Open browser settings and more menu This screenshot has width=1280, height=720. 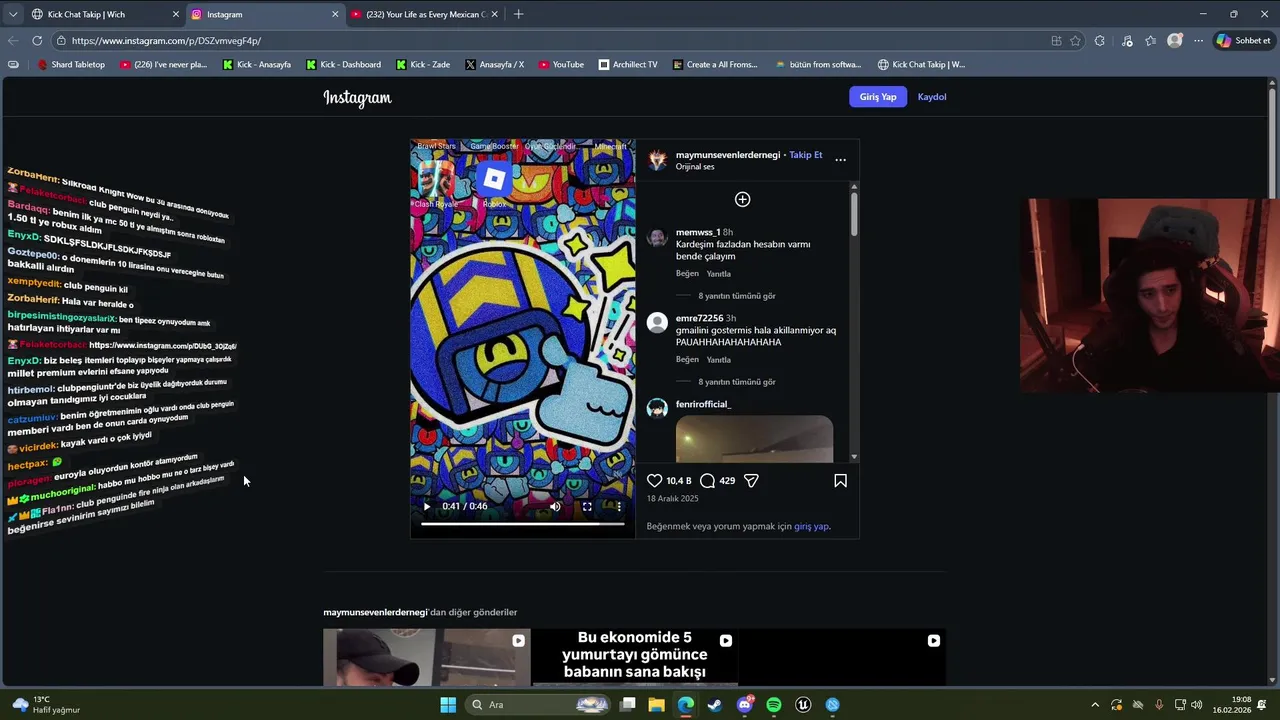[1198, 41]
